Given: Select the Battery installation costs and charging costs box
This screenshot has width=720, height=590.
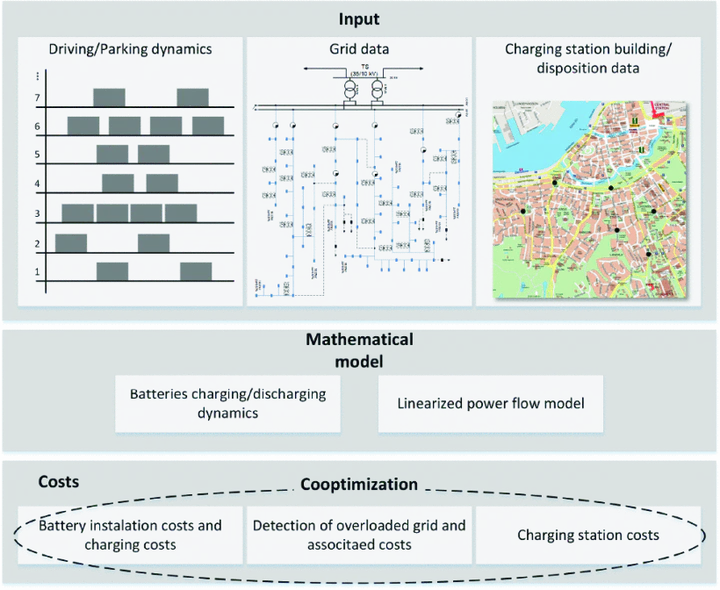Looking at the screenshot, I should 131,534.
